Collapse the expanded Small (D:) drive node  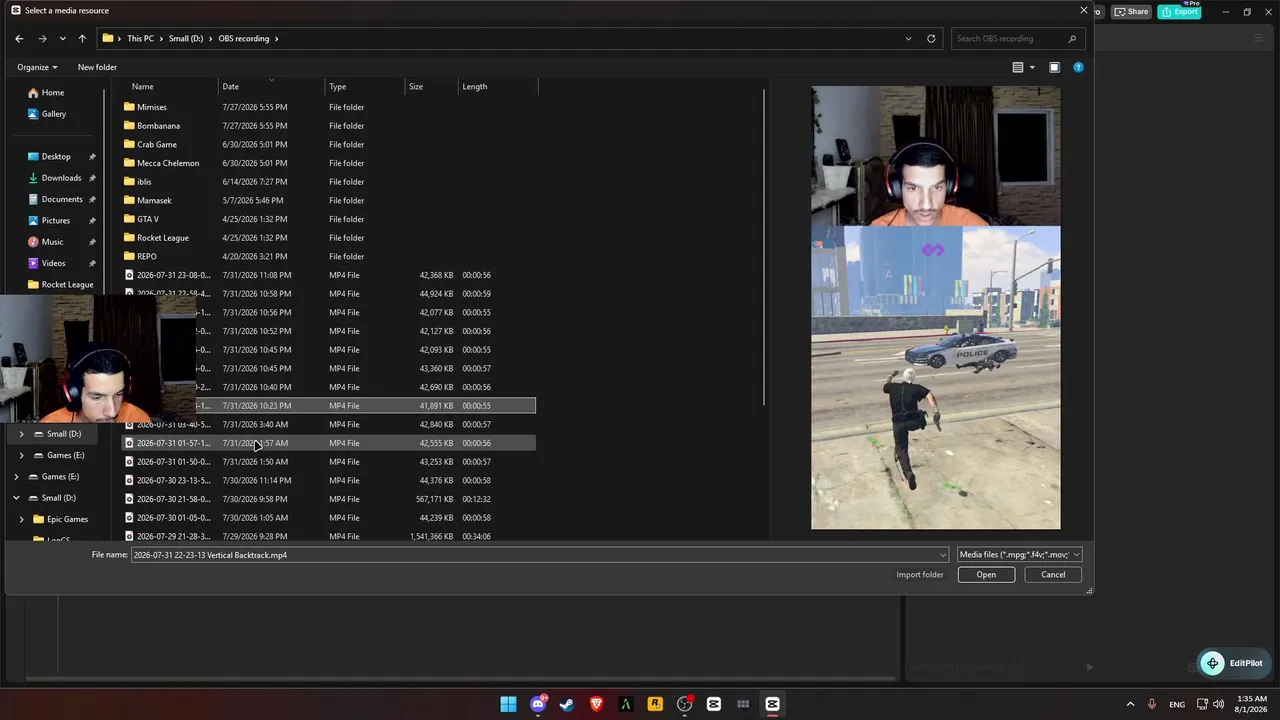(15, 498)
